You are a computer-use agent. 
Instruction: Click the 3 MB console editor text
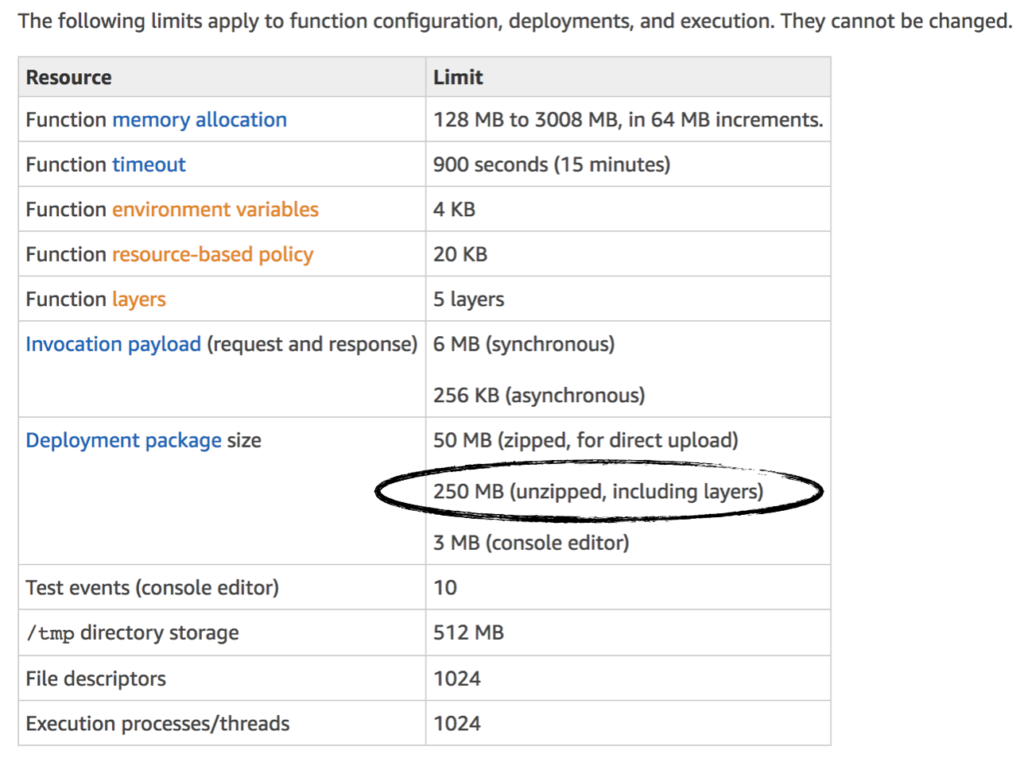click(531, 543)
